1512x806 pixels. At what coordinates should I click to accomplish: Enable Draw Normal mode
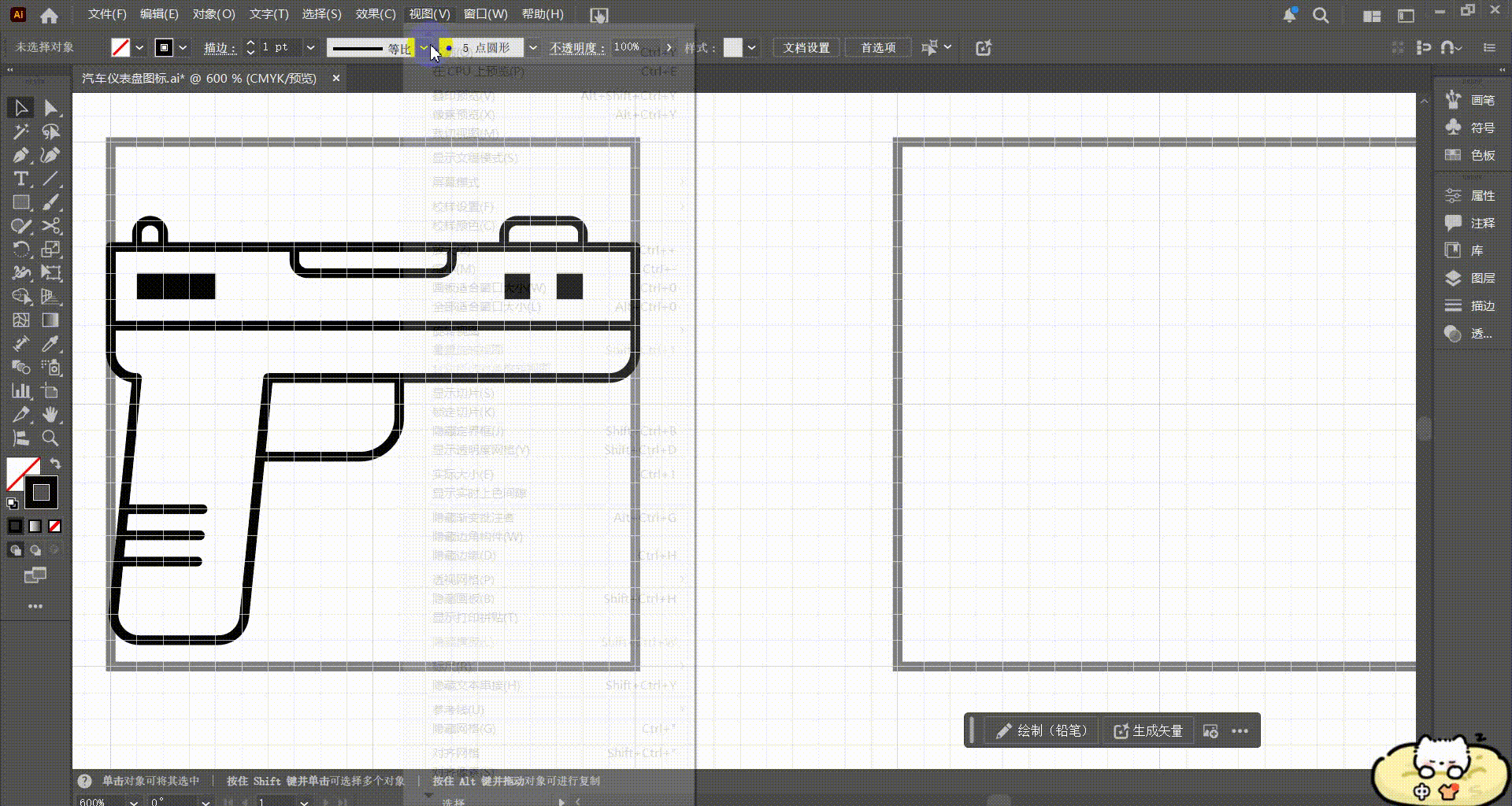coord(16,550)
